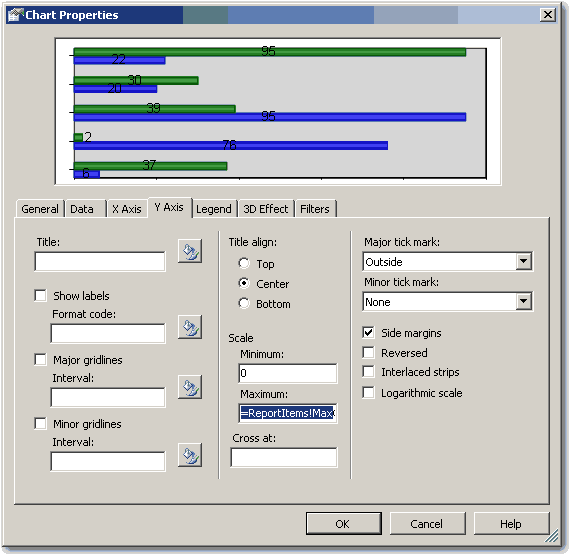Open style editor beside Title field

pyautogui.click(x=190, y=251)
